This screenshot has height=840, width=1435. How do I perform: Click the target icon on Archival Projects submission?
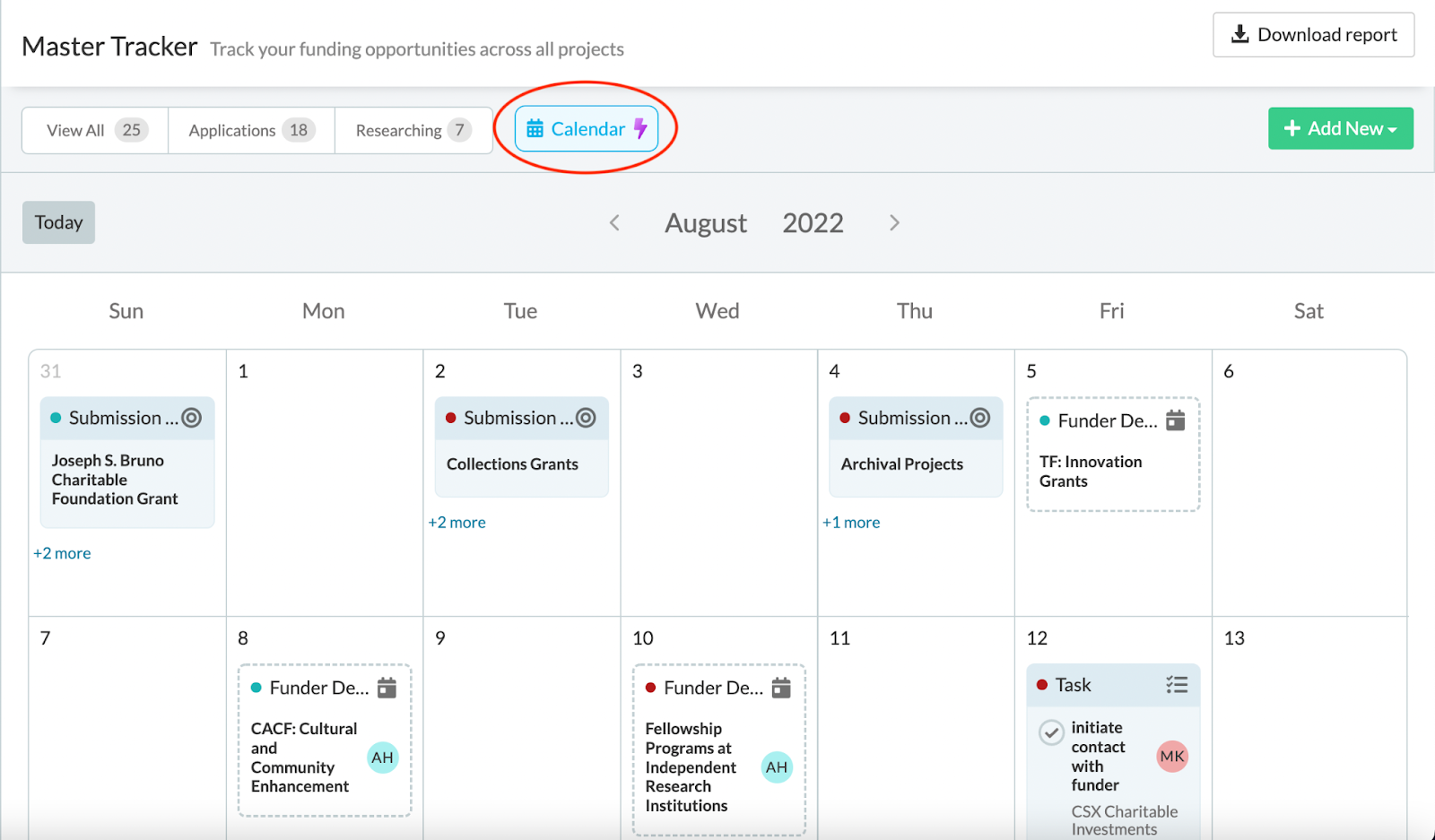coord(980,418)
